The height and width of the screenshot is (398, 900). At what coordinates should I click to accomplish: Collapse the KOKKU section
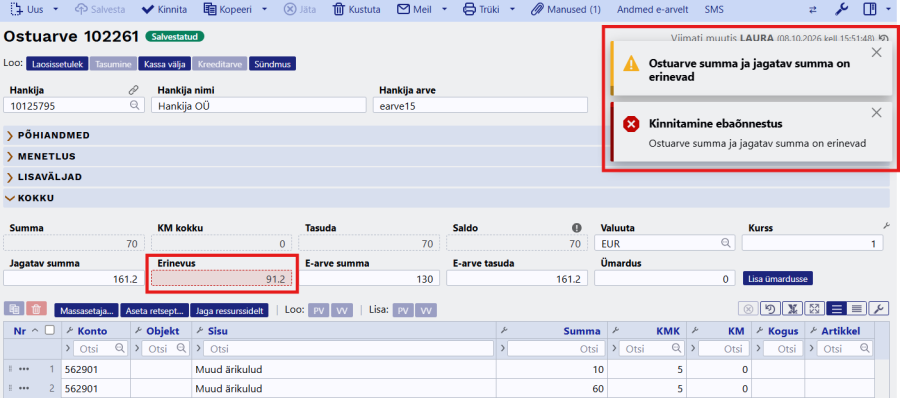446,198
